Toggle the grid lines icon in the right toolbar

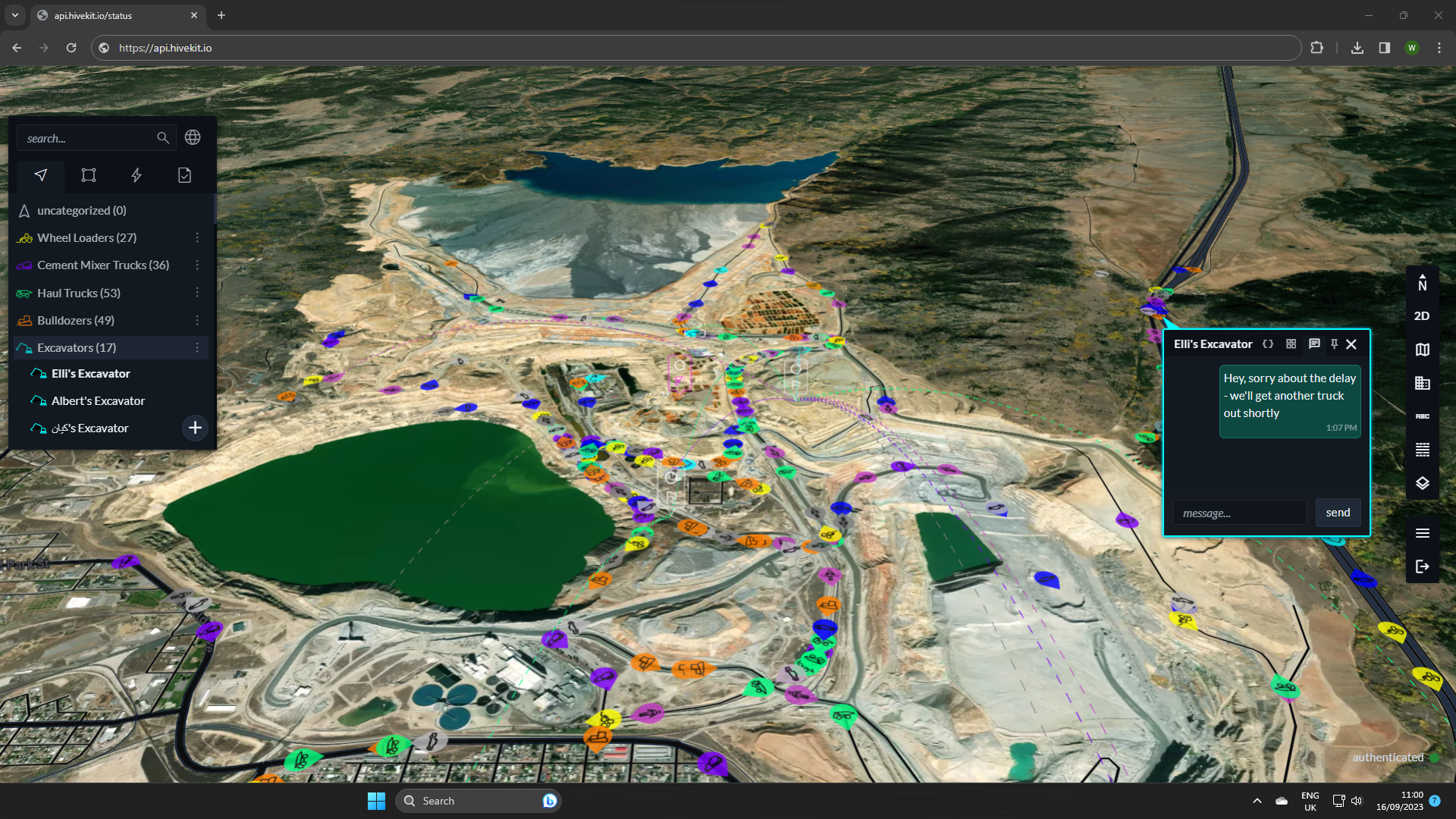click(x=1423, y=450)
